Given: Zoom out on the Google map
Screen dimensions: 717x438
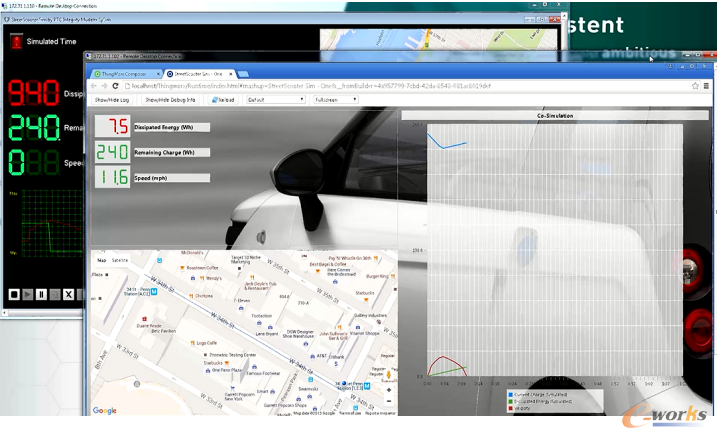Looking at the screenshot, I should pyautogui.click(x=389, y=401).
